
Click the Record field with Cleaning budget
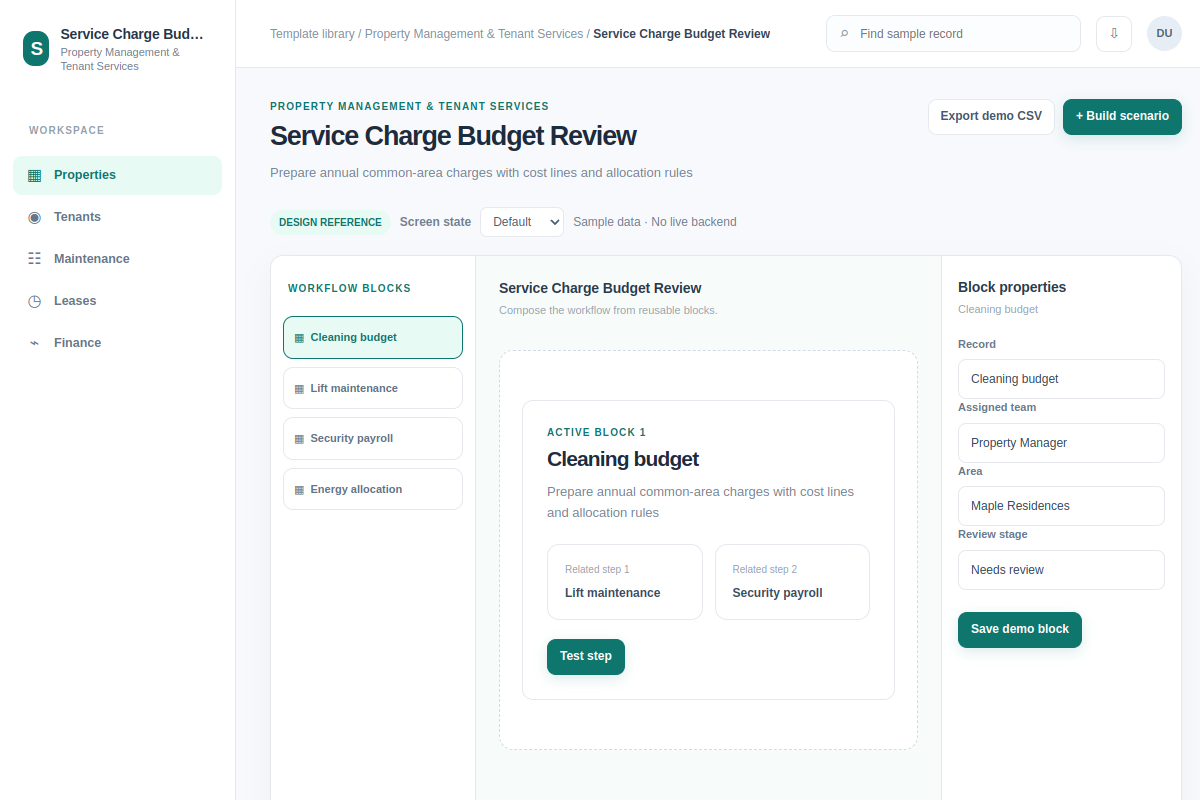pyautogui.click(x=1061, y=379)
